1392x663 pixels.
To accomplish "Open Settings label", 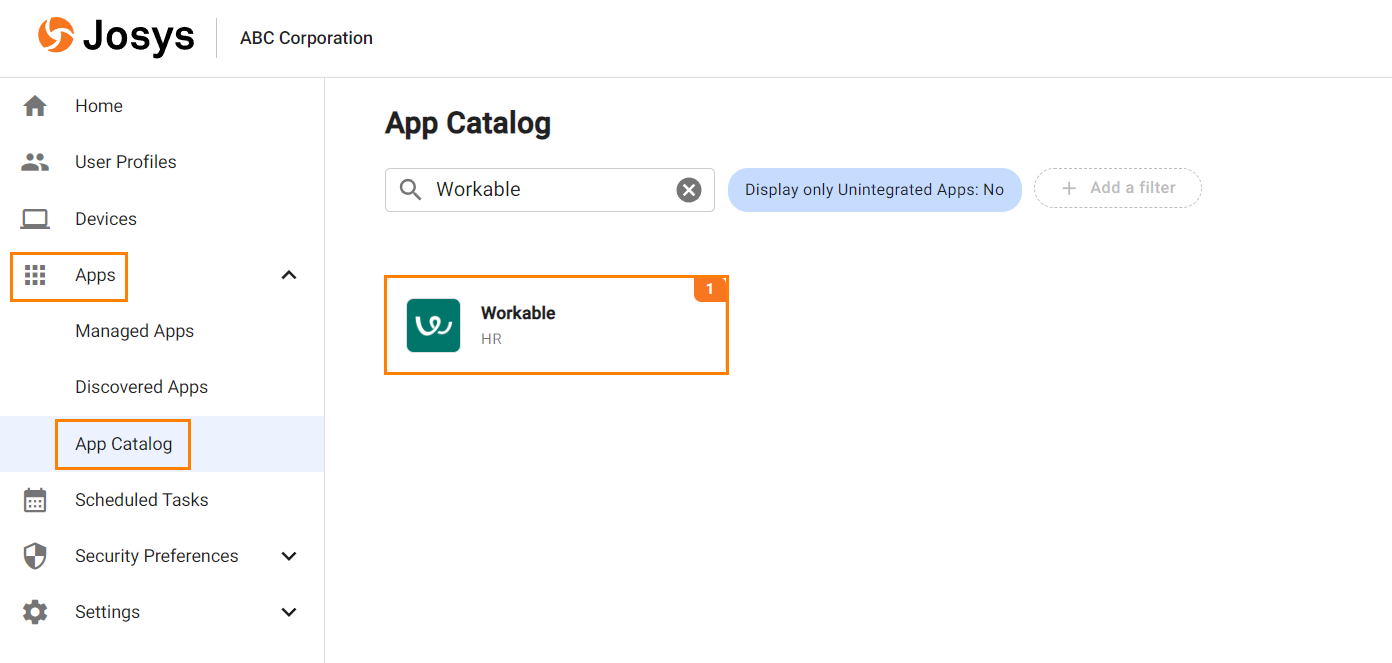I will click(x=108, y=612).
